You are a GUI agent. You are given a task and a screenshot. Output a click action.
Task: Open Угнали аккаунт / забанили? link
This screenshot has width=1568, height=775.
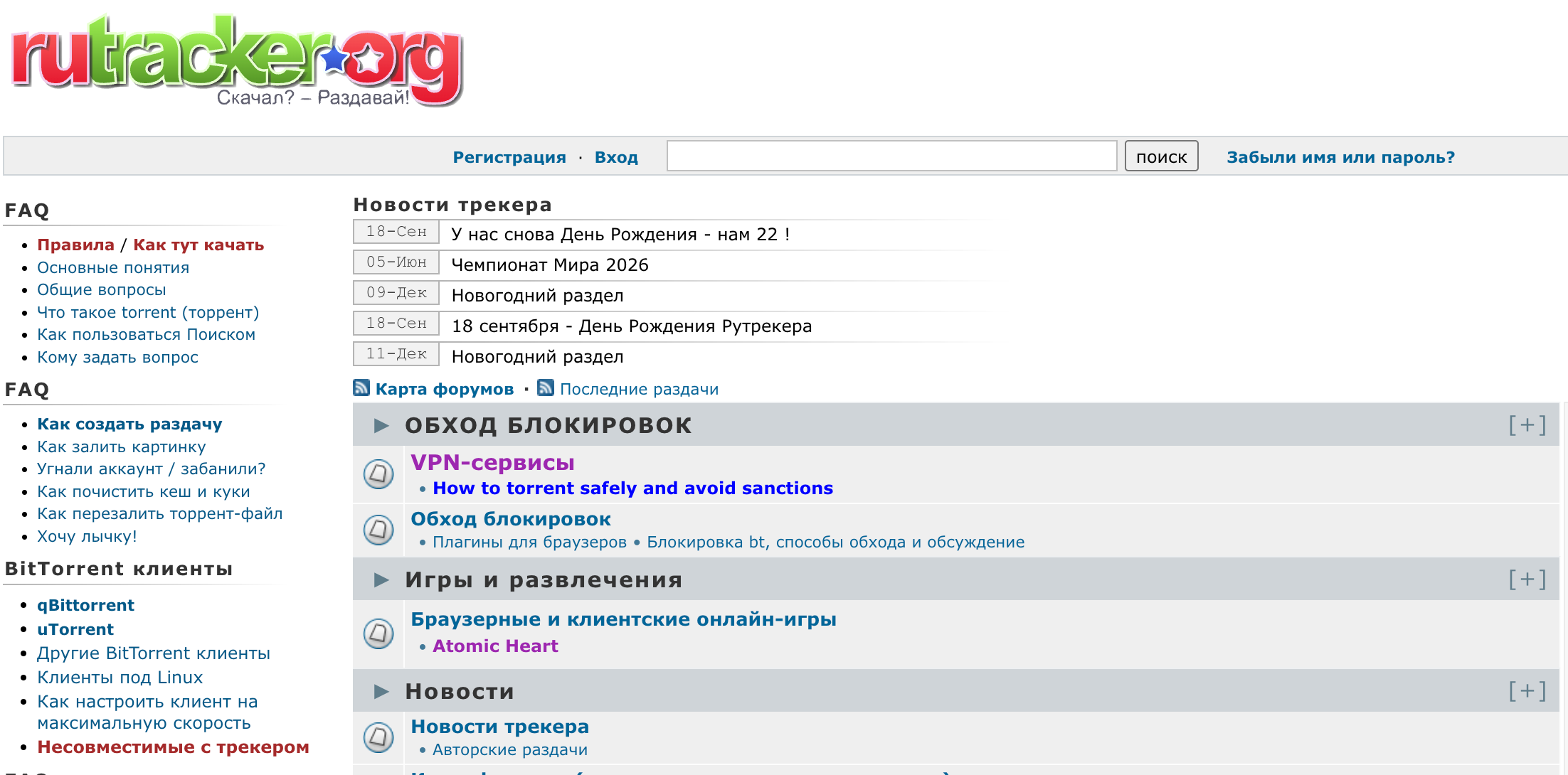[x=151, y=469]
